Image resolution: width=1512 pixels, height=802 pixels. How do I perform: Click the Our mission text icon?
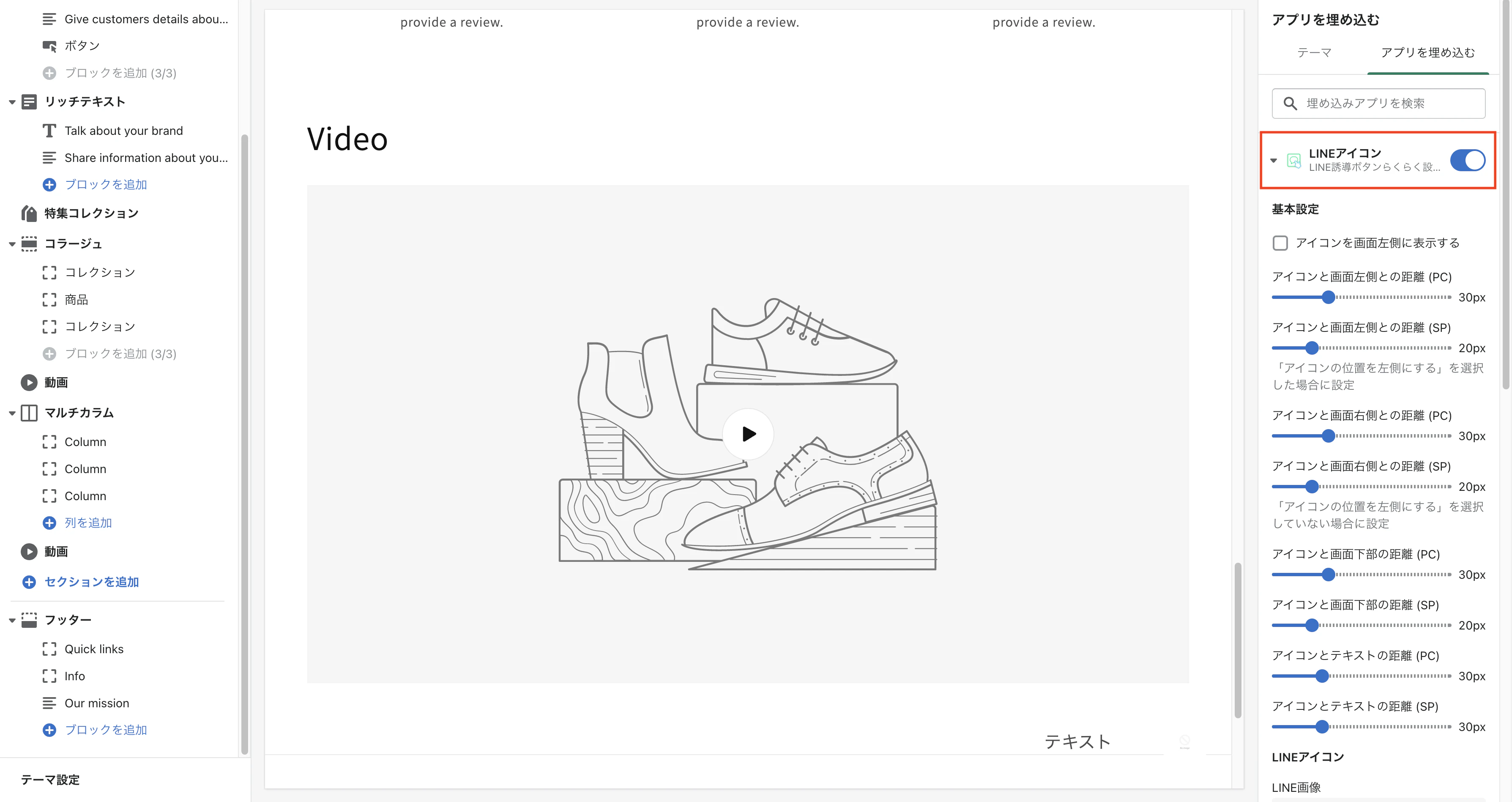[x=49, y=703]
